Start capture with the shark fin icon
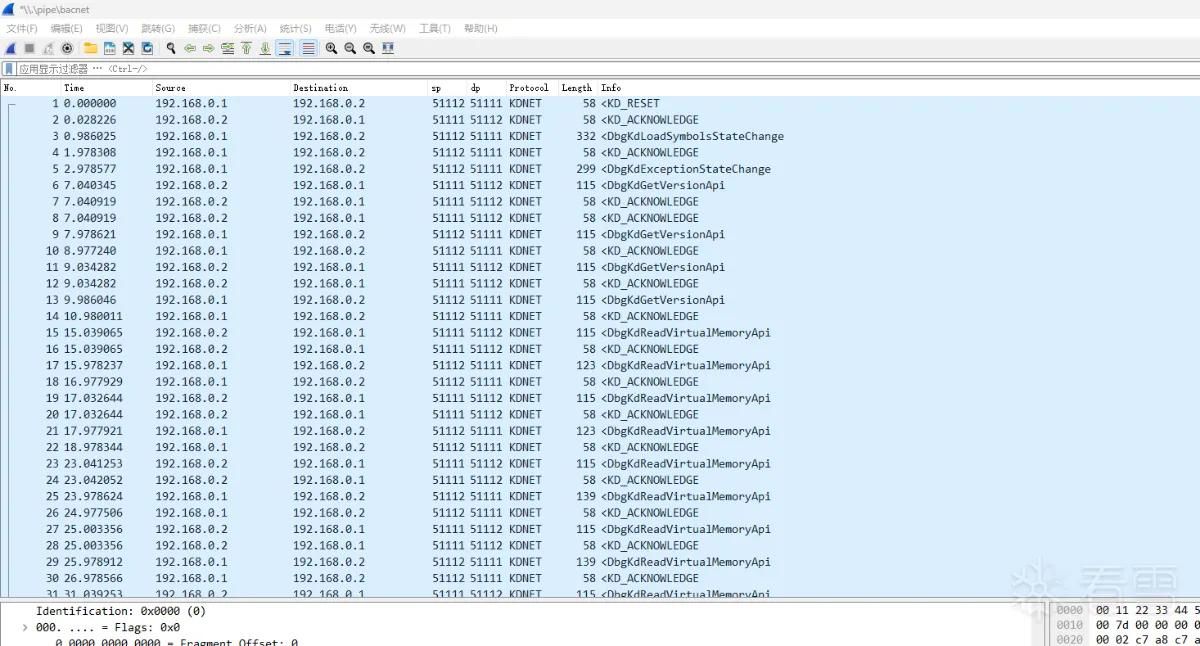Image resolution: width=1200 pixels, height=646 pixels. (x=11, y=48)
